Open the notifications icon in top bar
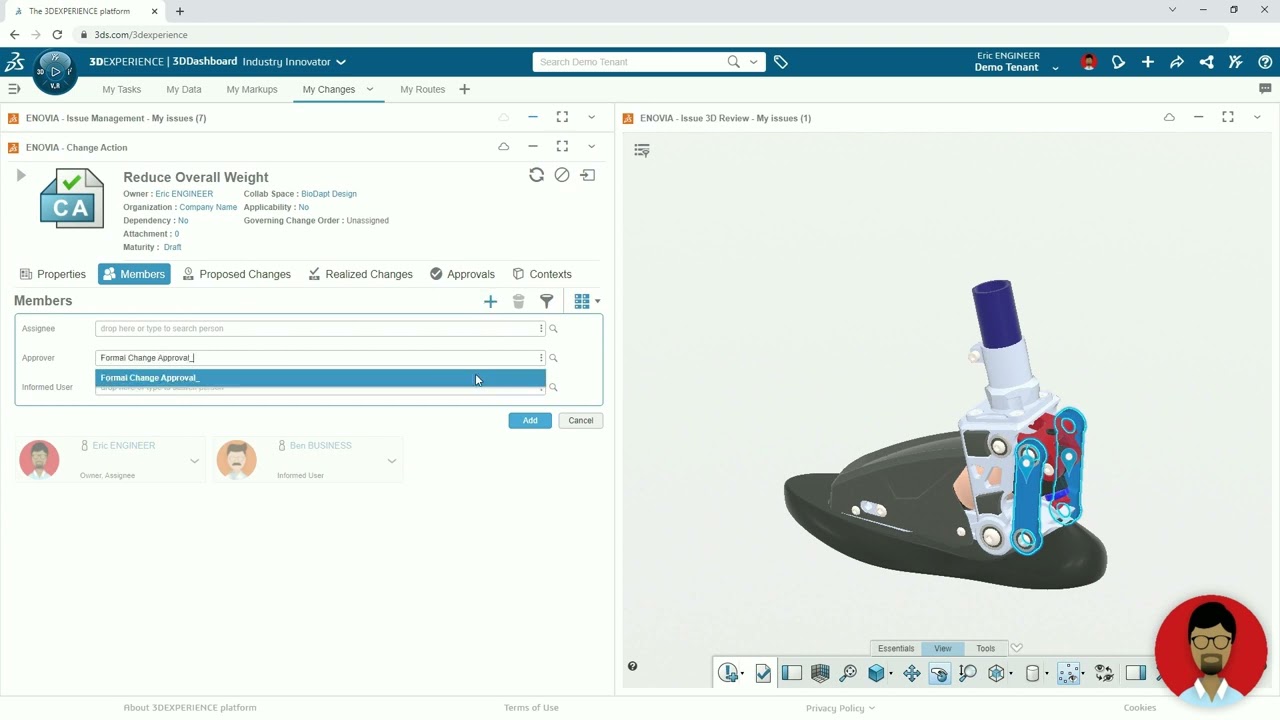1280x720 pixels. tap(1118, 62)
